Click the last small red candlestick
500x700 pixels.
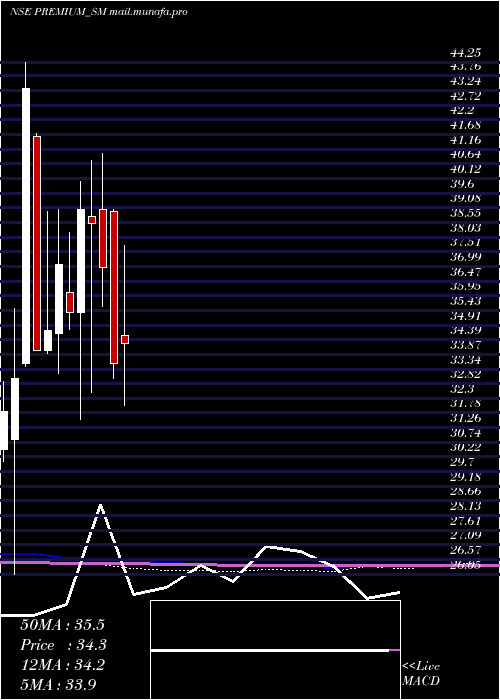tap(125, 340)
